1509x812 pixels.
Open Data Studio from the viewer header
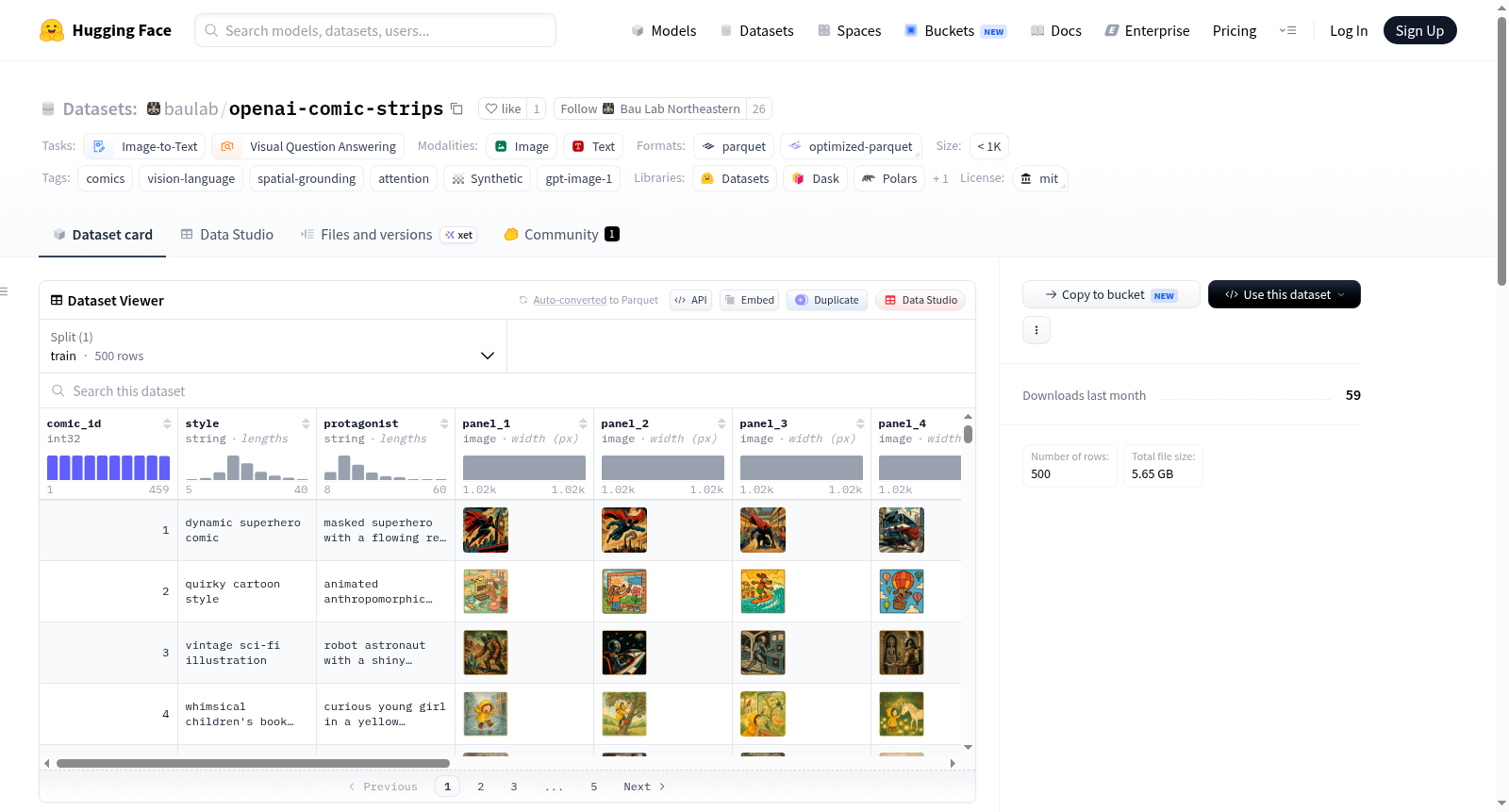click(920, 300)
